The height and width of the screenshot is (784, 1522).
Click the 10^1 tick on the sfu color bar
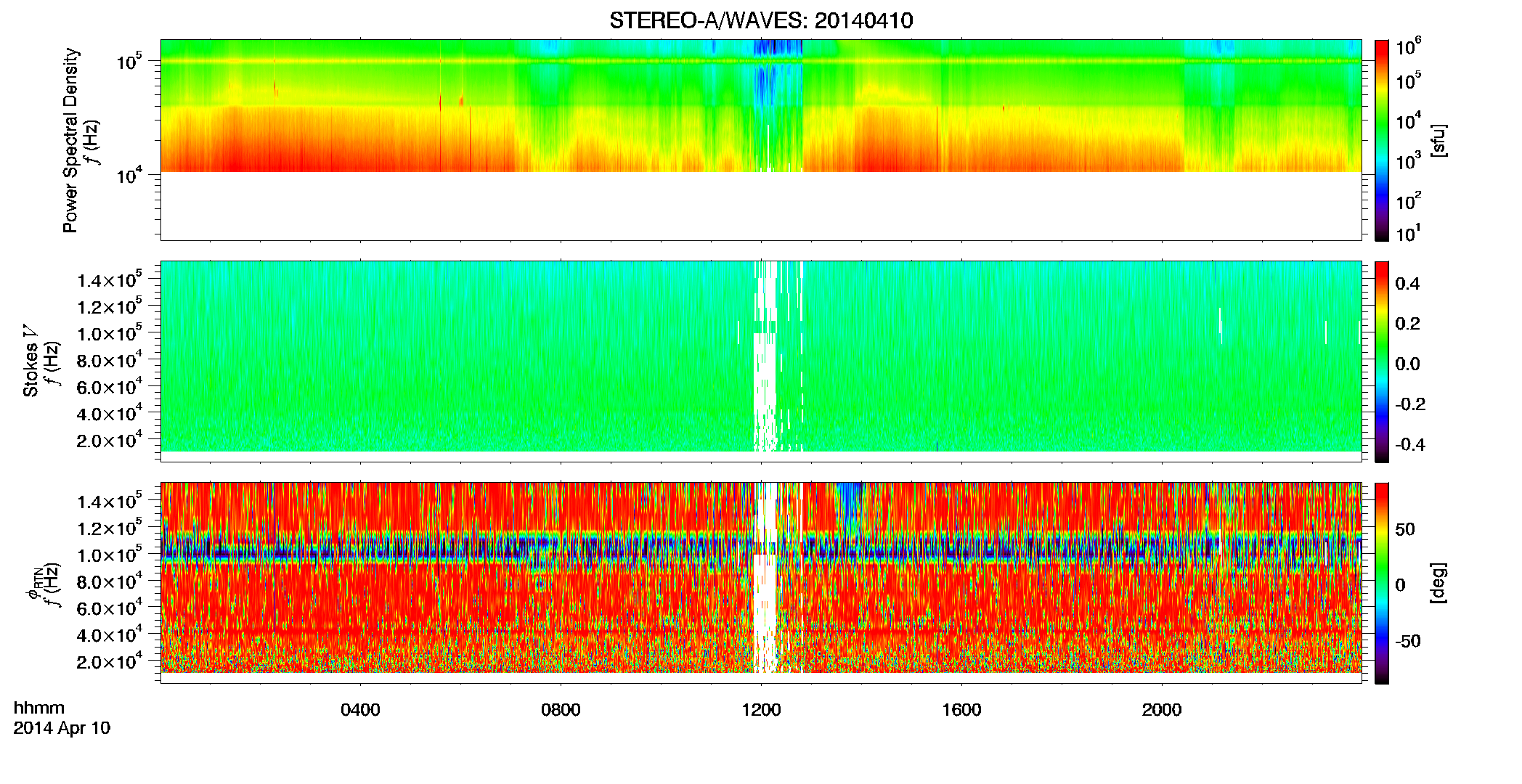coord(1409,234)
